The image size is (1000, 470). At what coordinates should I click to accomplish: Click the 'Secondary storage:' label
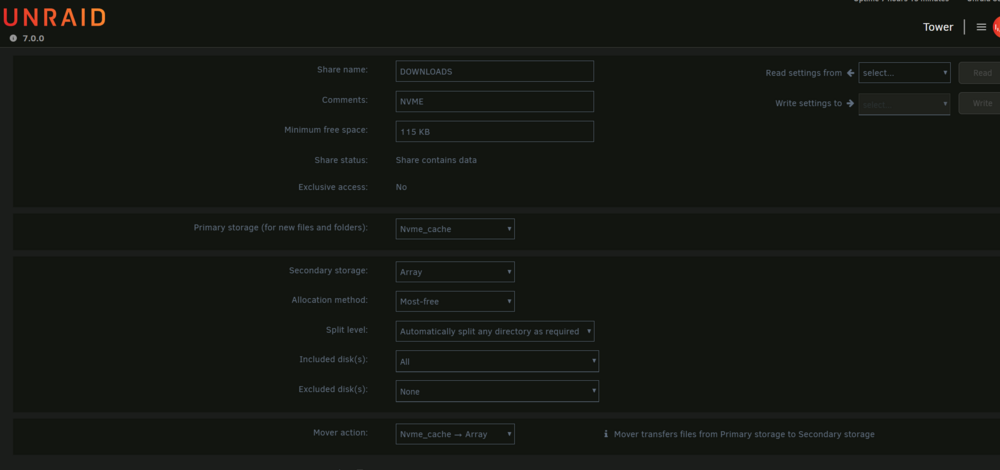click(328, 270)
